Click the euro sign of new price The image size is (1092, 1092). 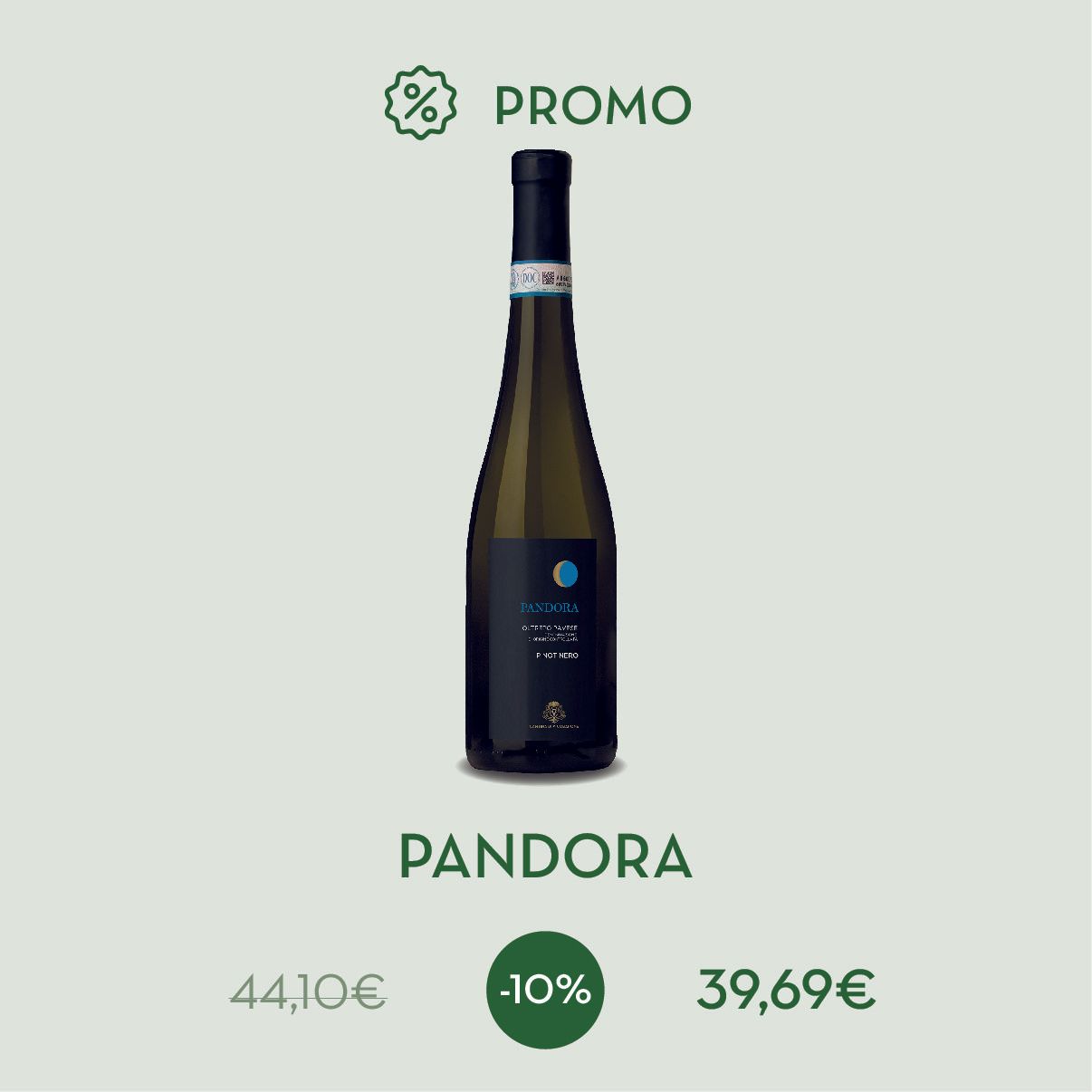[x=857, y=990]
